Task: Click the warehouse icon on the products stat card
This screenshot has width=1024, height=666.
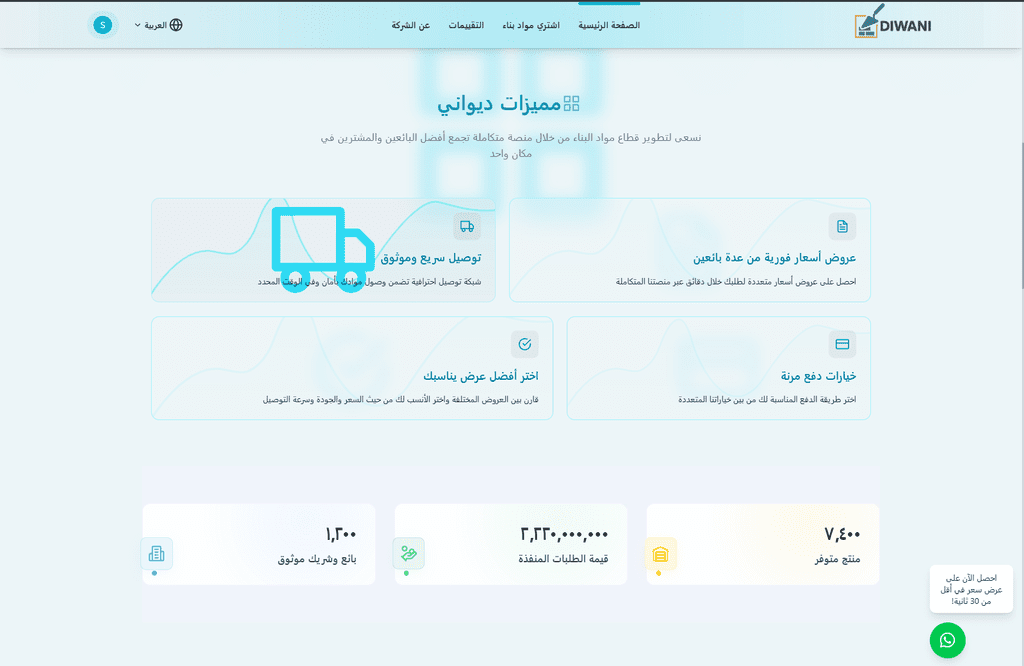Action: (x=660, y=554)
